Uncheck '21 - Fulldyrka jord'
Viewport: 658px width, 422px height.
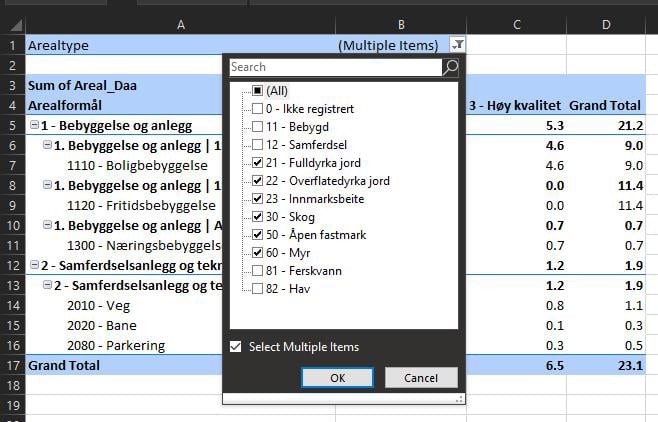pos(258,162)
